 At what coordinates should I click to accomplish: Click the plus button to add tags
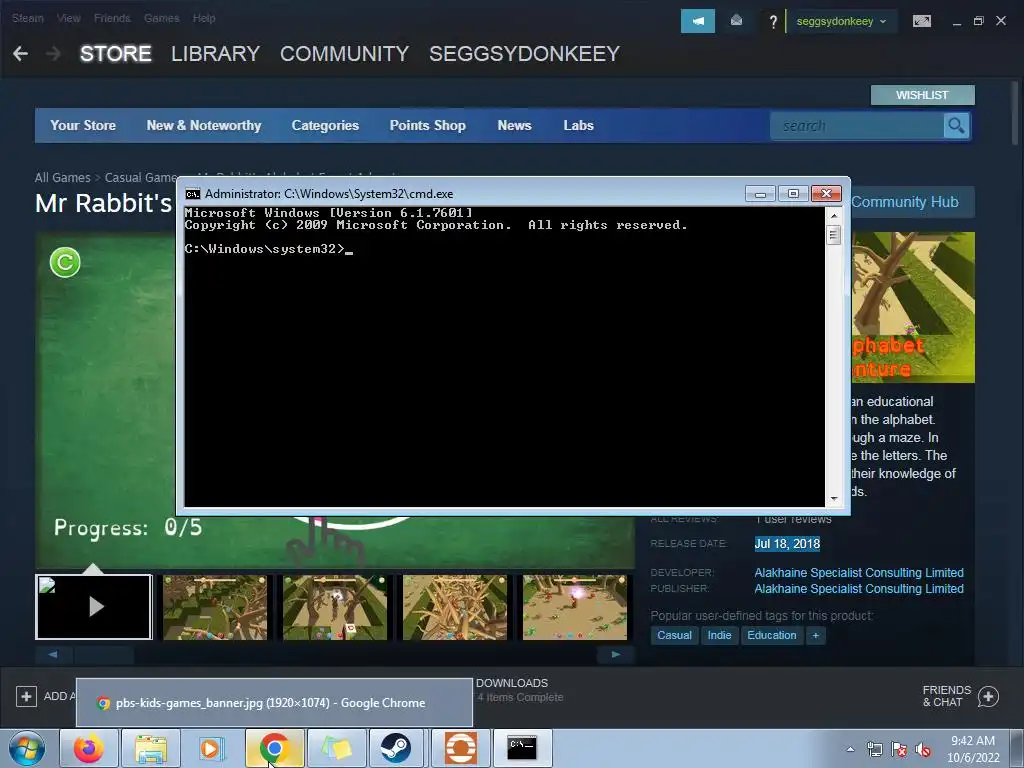(x=816, y=635)
